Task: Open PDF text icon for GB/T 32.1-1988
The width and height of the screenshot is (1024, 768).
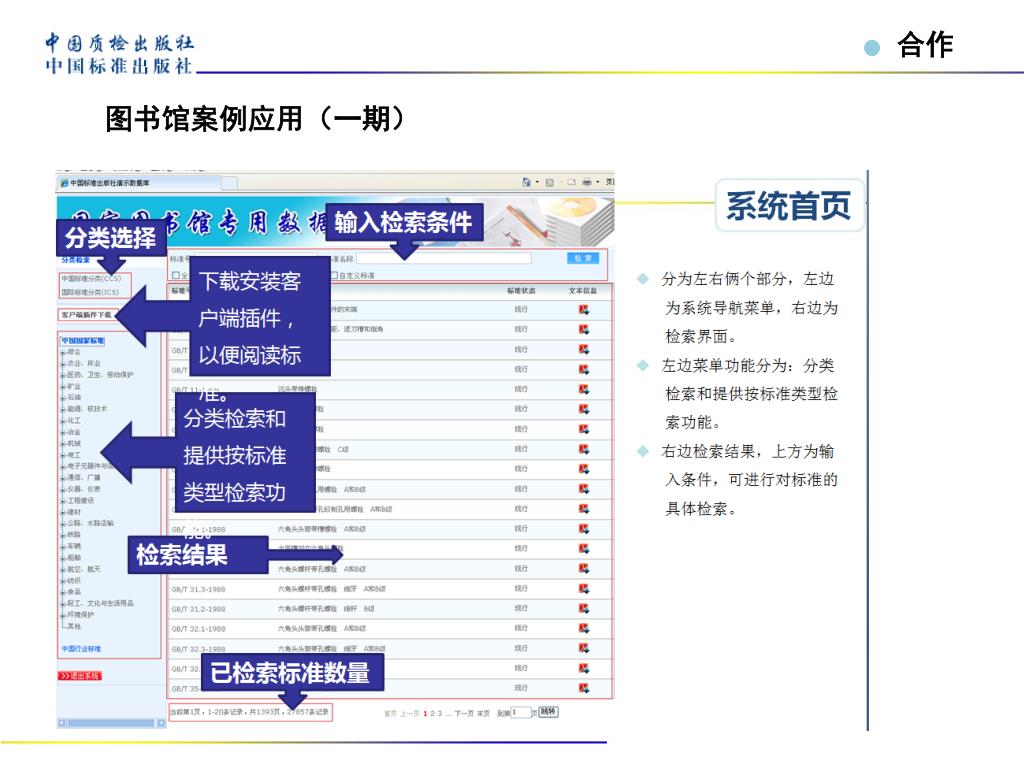Action: pyautogui.click(x=584, y=628)
